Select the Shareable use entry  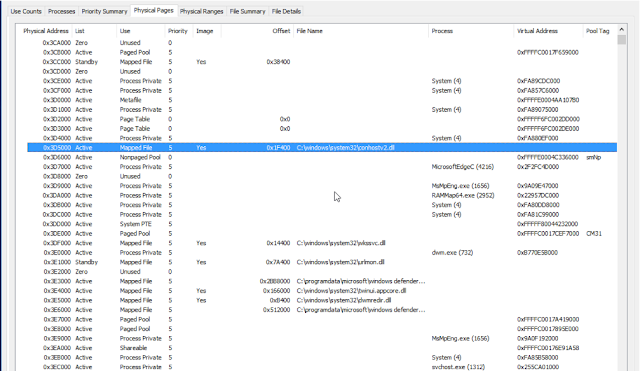[x=133, y=348]
